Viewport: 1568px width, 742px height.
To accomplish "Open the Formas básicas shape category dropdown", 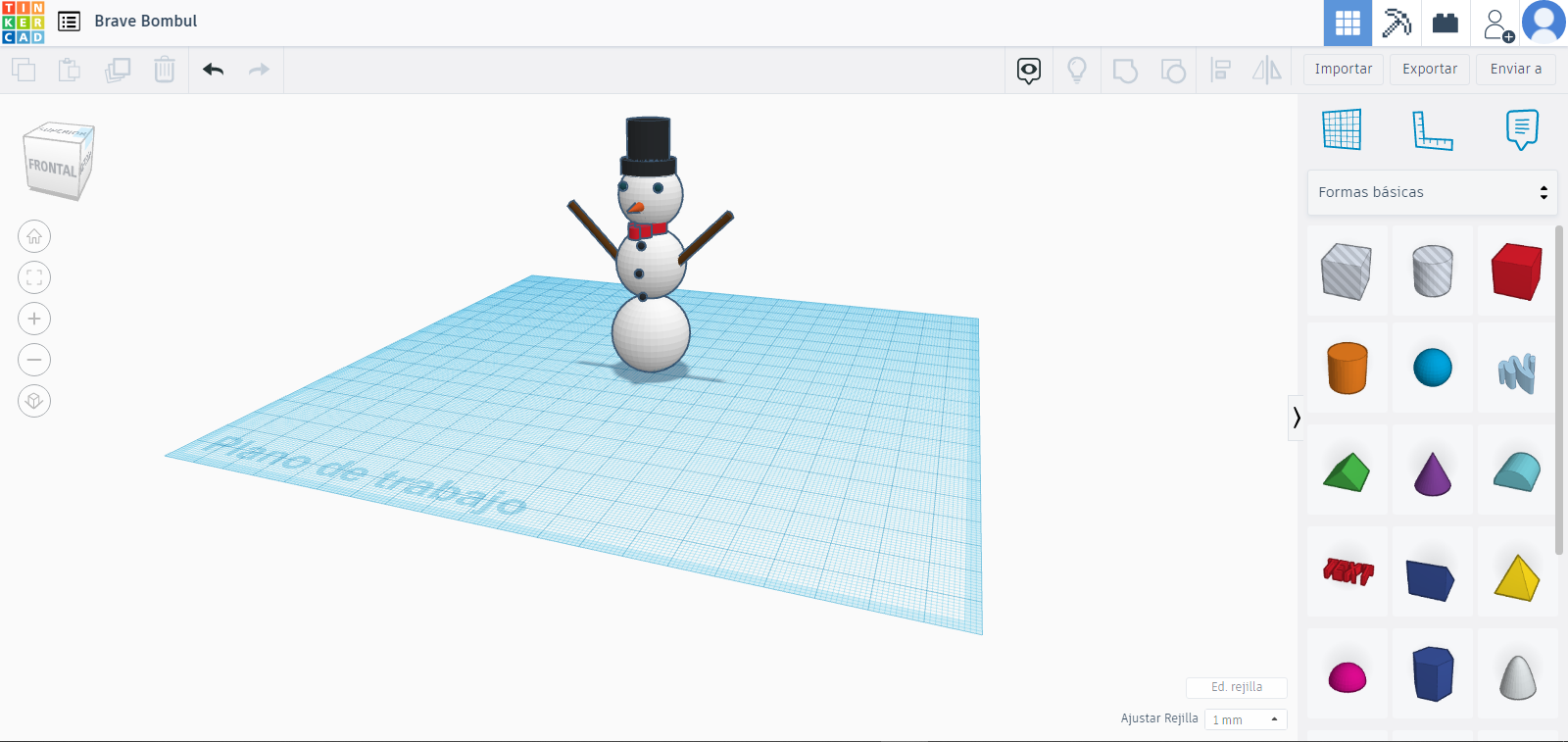I will click(1433, 192).
